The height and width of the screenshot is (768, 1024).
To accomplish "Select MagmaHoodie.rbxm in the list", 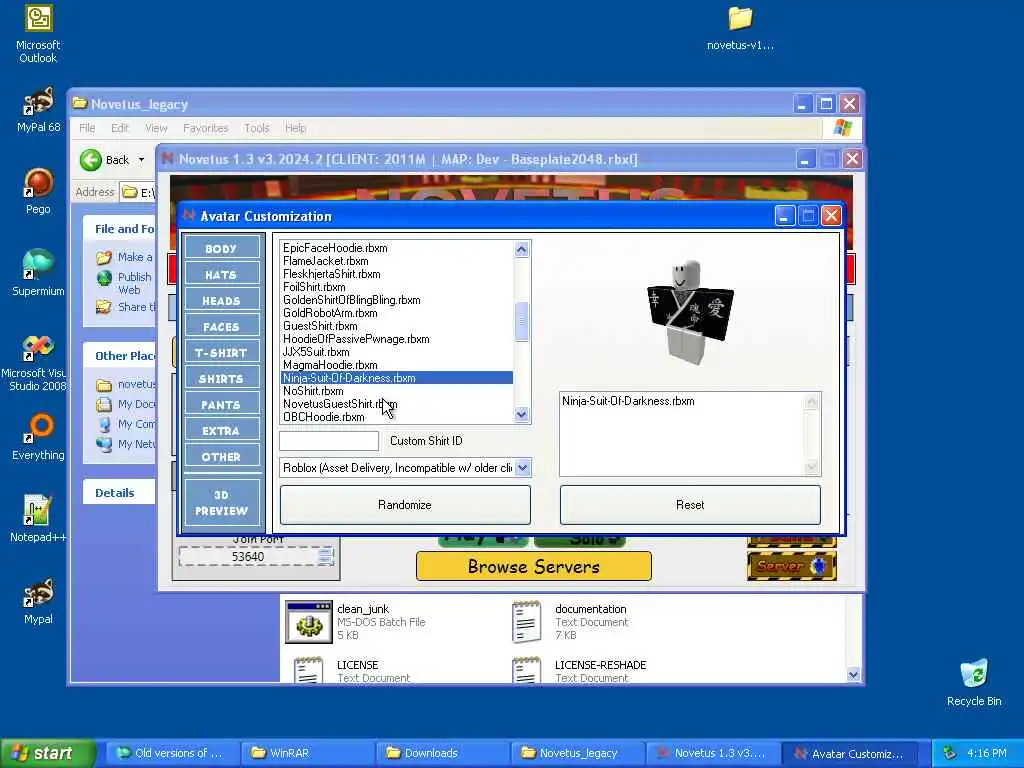I will pyautogui.click(x=330, y=365).
